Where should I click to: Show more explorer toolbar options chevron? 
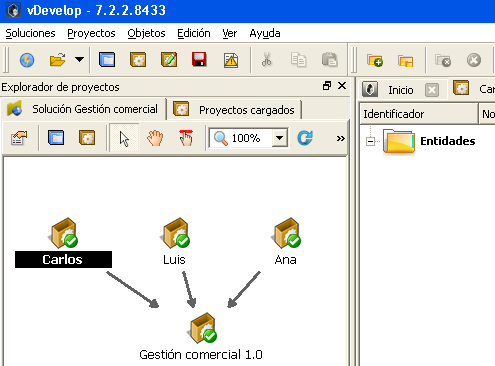pyautogui.click(x=340, y=138)
